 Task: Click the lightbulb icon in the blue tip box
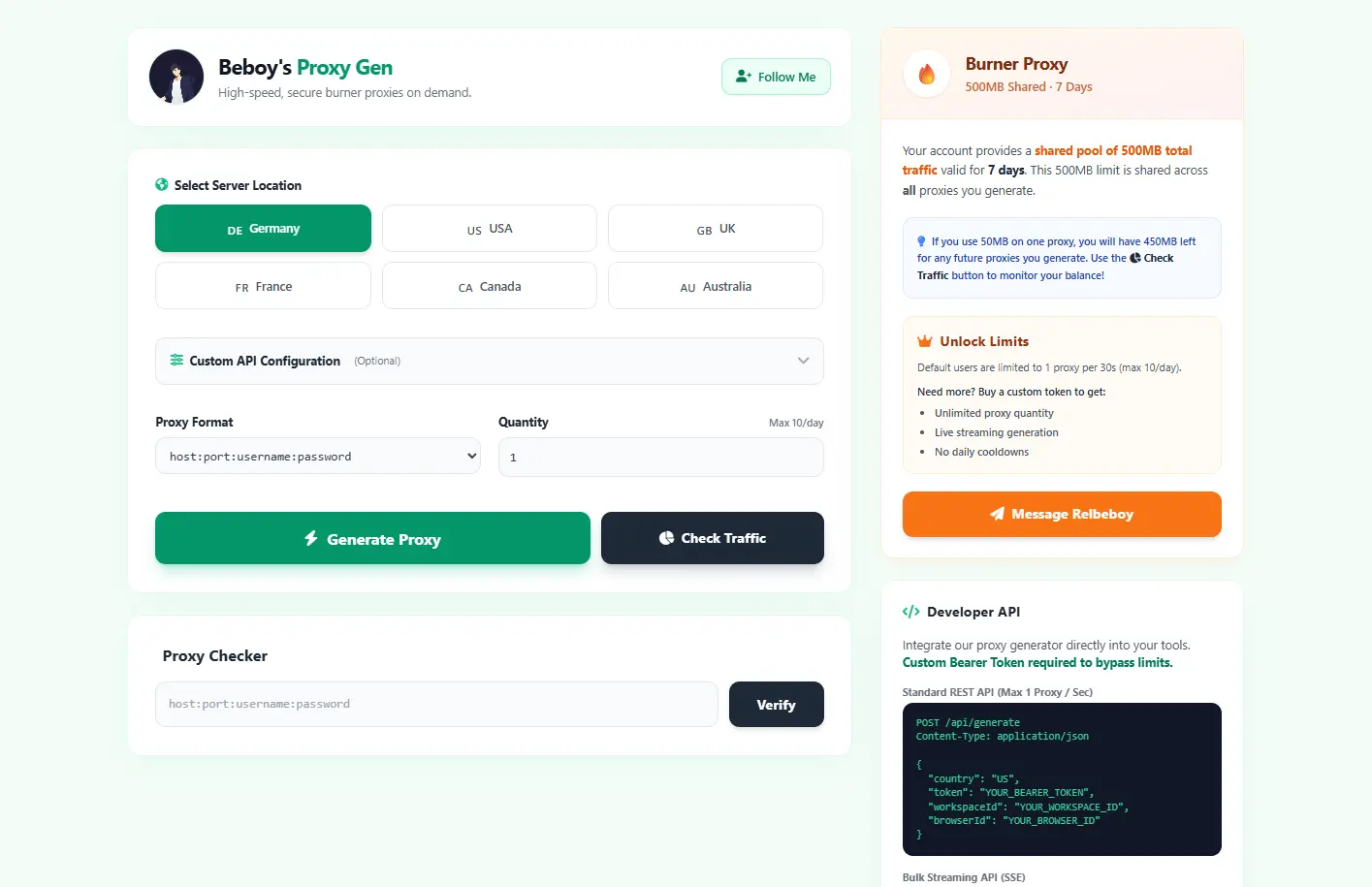(921, 241)
